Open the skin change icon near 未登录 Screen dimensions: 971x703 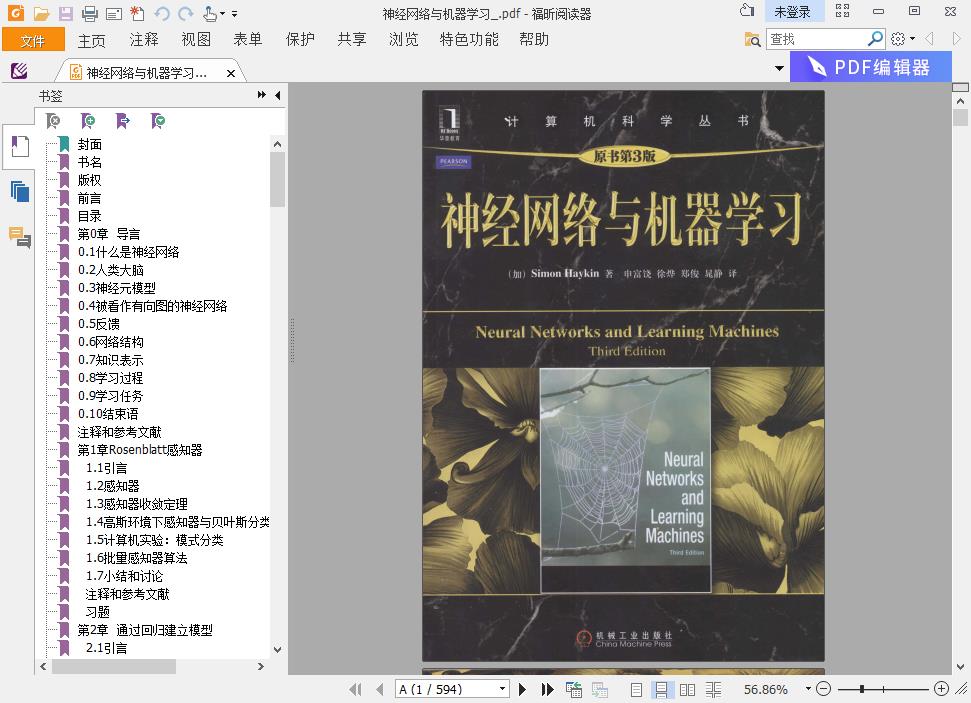pyautogui.click(x=747, y=11)
